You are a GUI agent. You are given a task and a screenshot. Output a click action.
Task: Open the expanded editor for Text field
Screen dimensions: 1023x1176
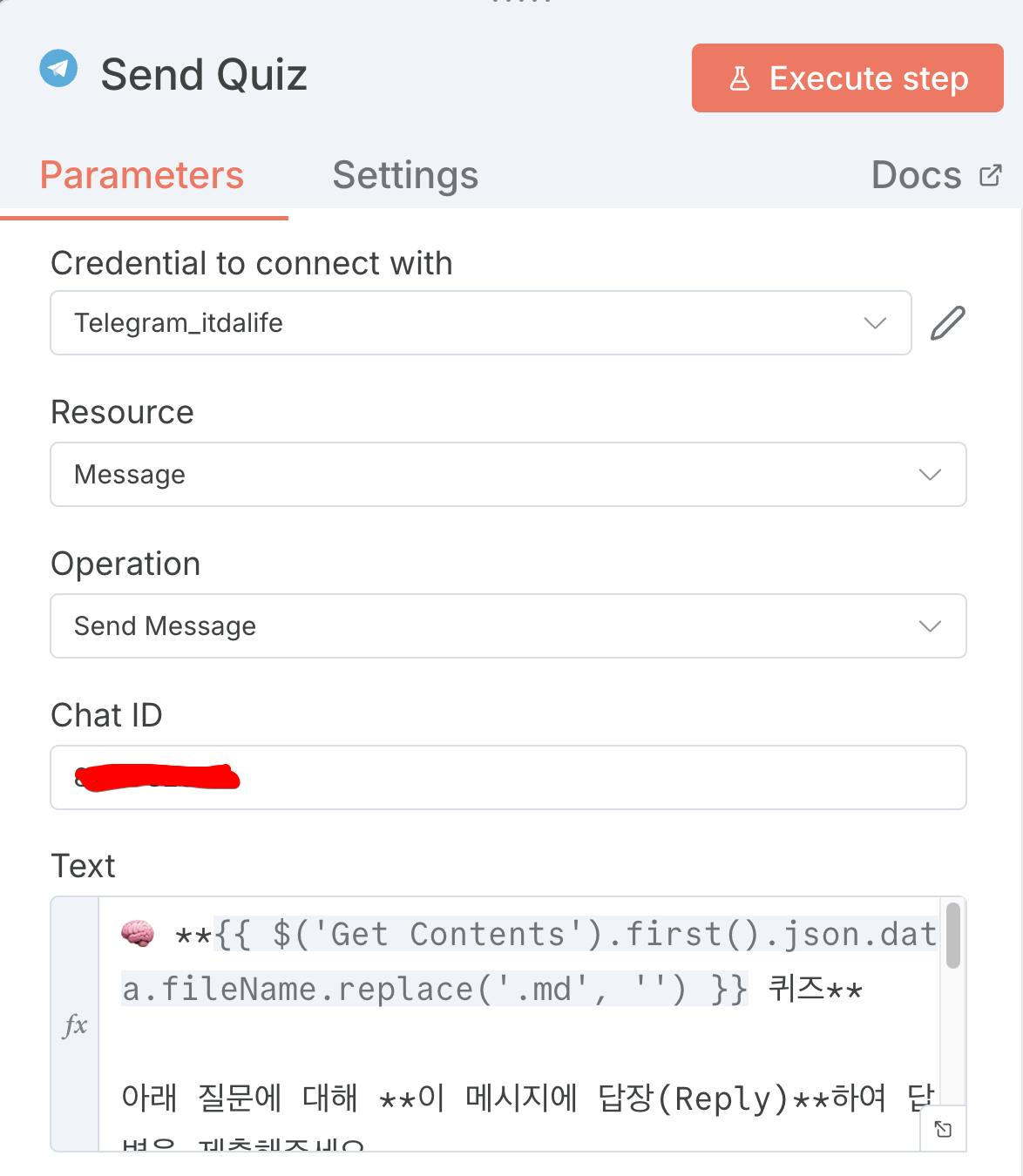(x=943, y=1129)
